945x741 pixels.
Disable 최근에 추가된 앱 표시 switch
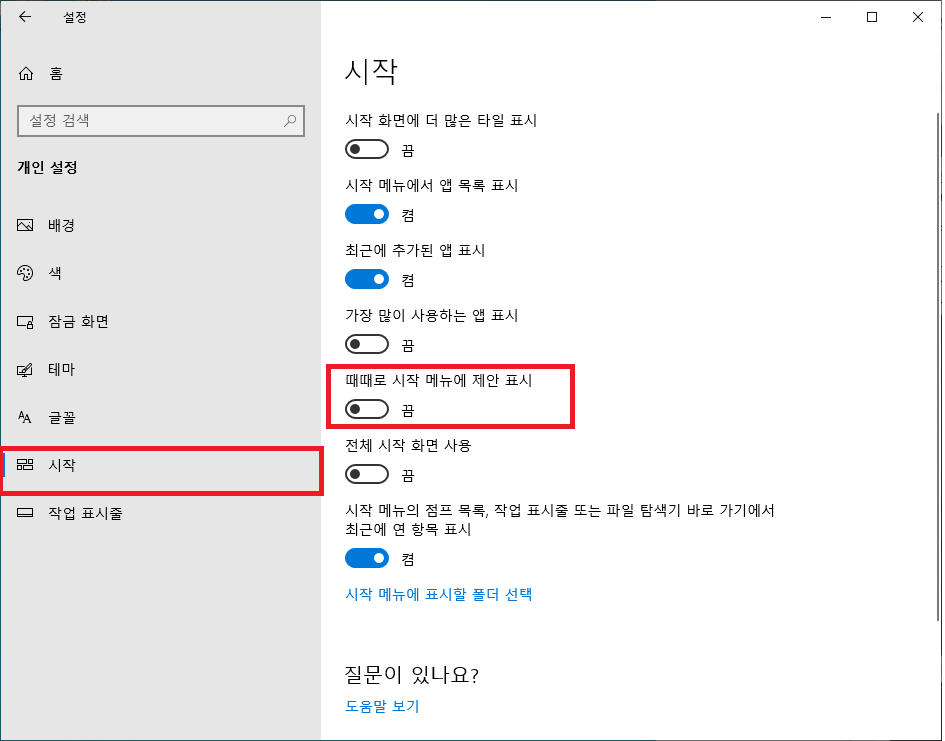pyautogui.click(x=366, y=280)
